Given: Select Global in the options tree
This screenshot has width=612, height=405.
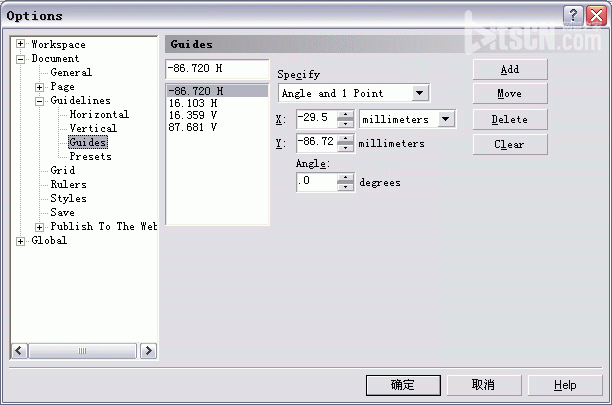Looking at the screenshot, I should pos(49,240).
